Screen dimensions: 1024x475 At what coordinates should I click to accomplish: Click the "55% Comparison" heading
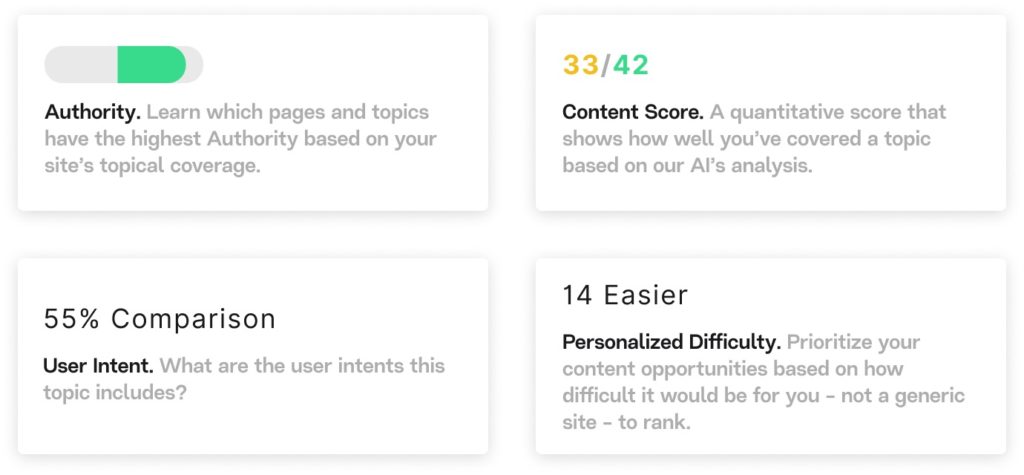point(160,319)
